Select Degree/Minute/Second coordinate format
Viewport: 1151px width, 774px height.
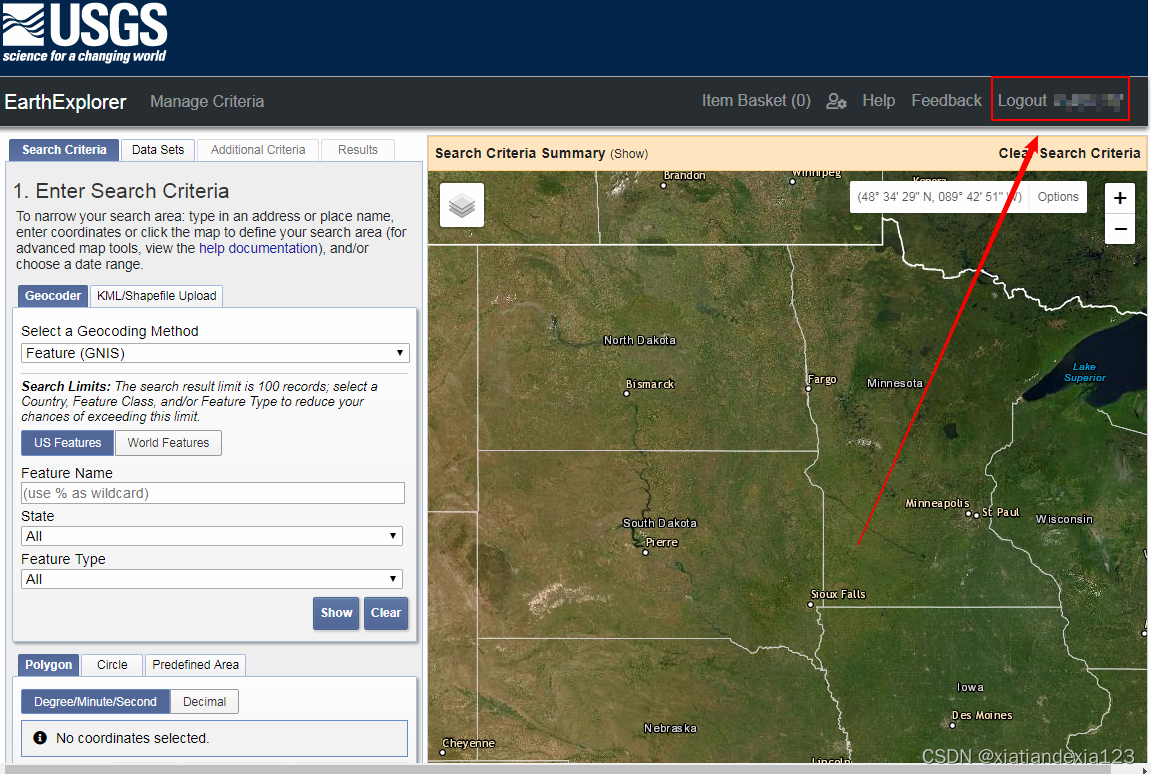pos(95,701)
